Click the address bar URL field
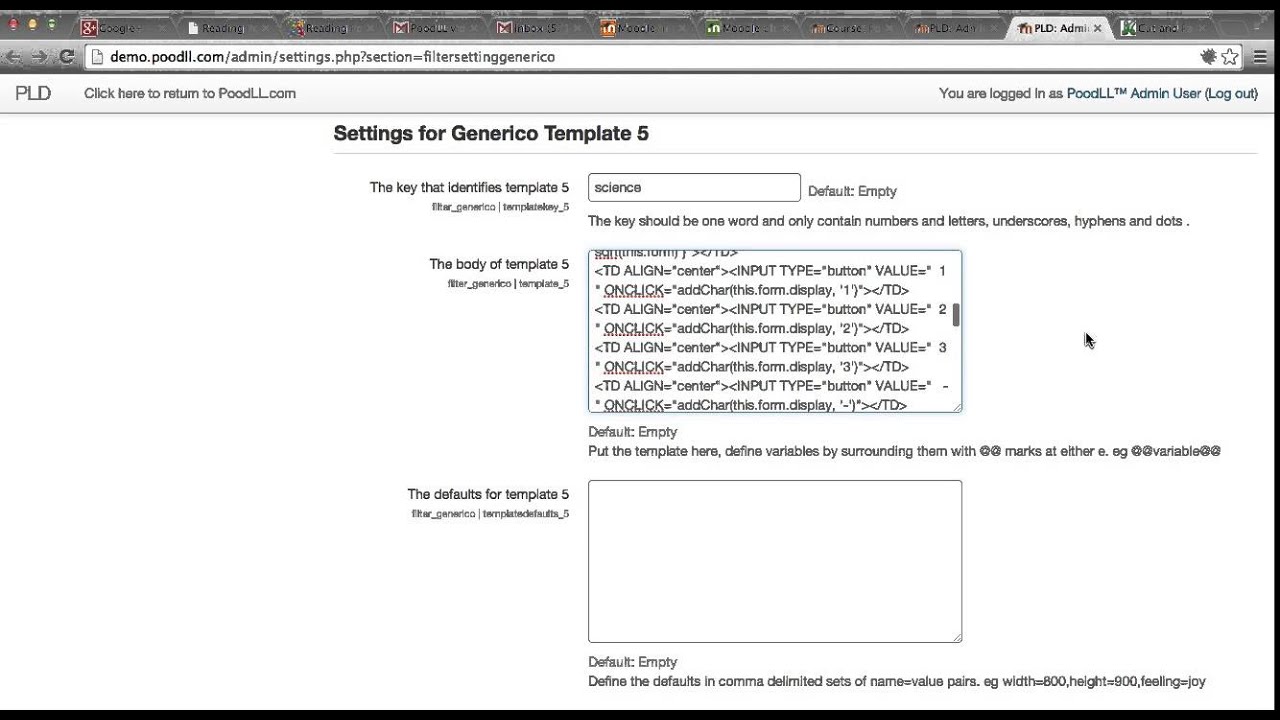Viewport: 1280px width, 720px height. coord(640,57)
